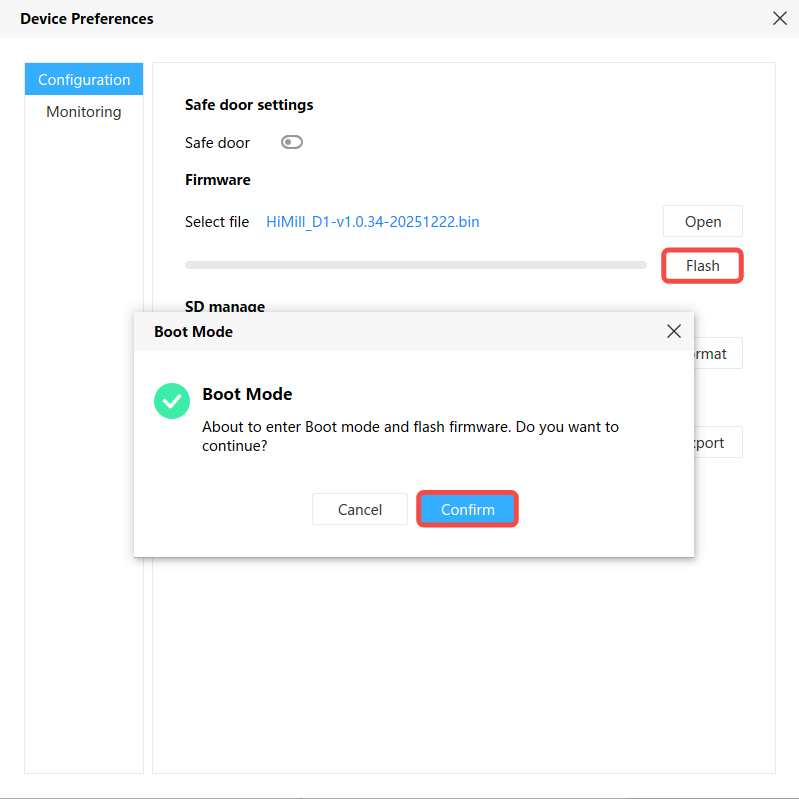The width and height of the screenshot is (799, 799).
Task: Click the Safe door label
Action: tap(217, 143)
